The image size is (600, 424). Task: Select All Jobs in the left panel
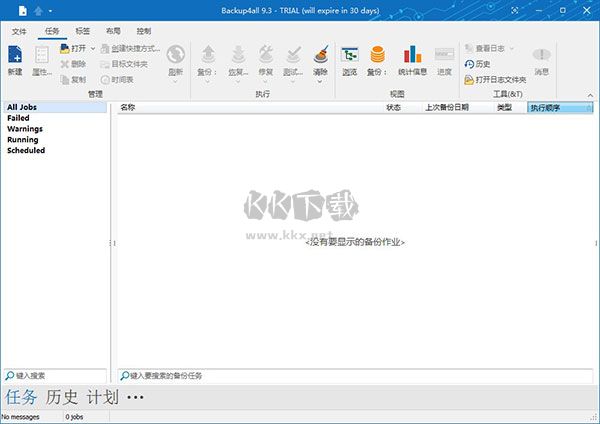coord(55,107)
